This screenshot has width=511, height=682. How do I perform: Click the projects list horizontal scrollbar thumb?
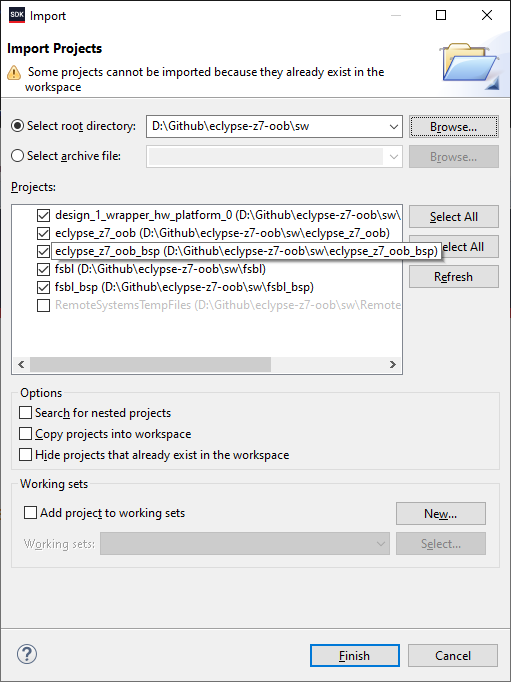click(x=150, y=364)
